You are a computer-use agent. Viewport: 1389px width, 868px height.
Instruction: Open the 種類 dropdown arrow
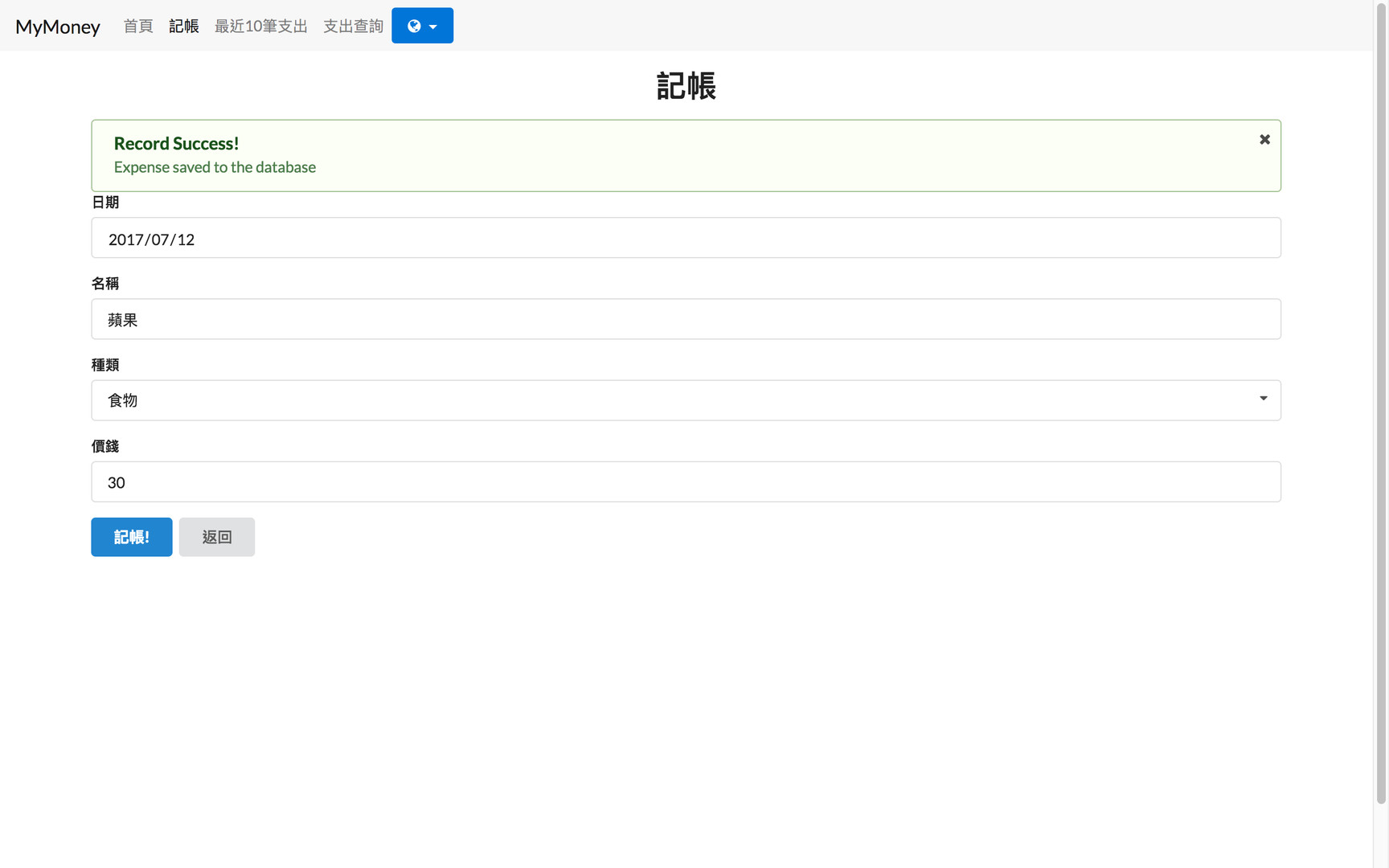tap(1263, 399)
